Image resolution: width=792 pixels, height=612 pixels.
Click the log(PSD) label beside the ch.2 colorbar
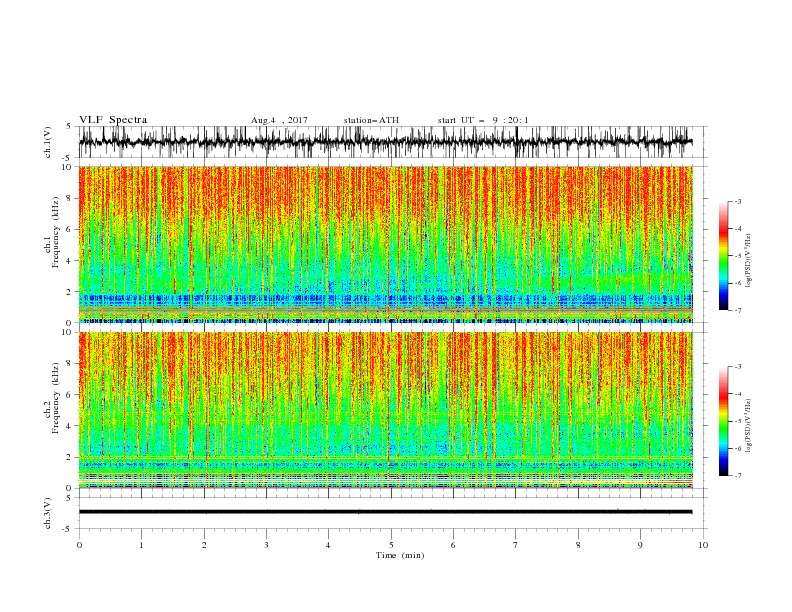[x=748, y=425]
